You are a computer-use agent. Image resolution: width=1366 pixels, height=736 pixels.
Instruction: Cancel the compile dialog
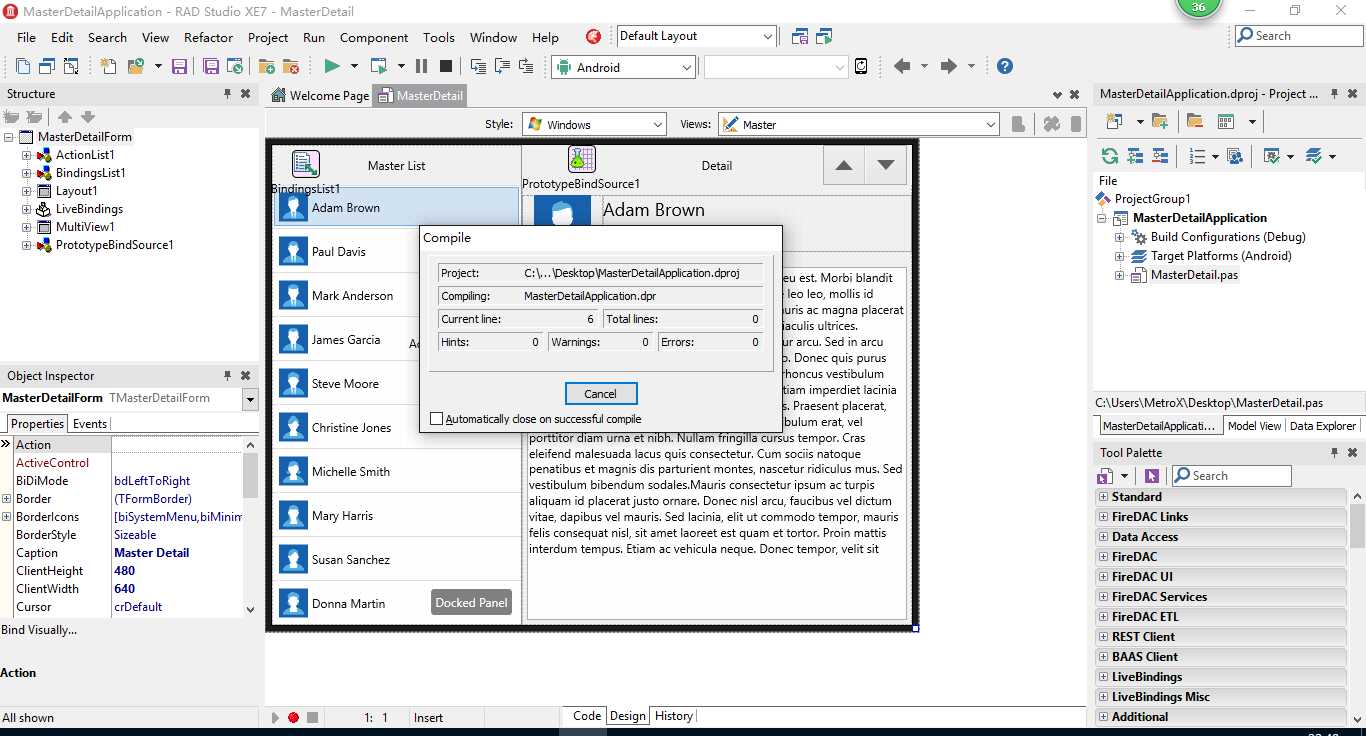pos(601,394)
